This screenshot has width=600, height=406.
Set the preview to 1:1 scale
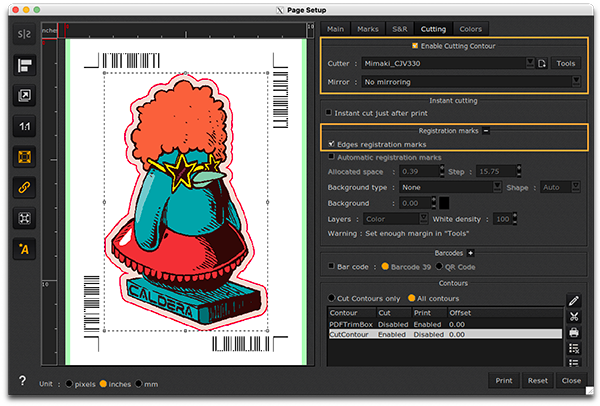(x=24, y=126)
